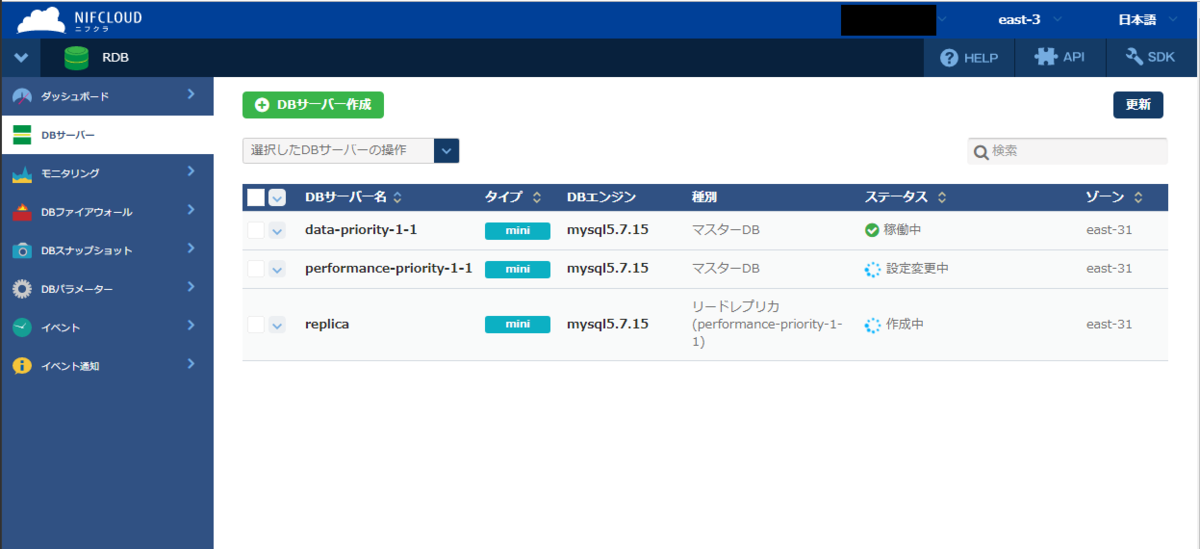Screen dimensions: 1200x549
Task: Click the API puzzle piece icon
Action: point(1045,57)
